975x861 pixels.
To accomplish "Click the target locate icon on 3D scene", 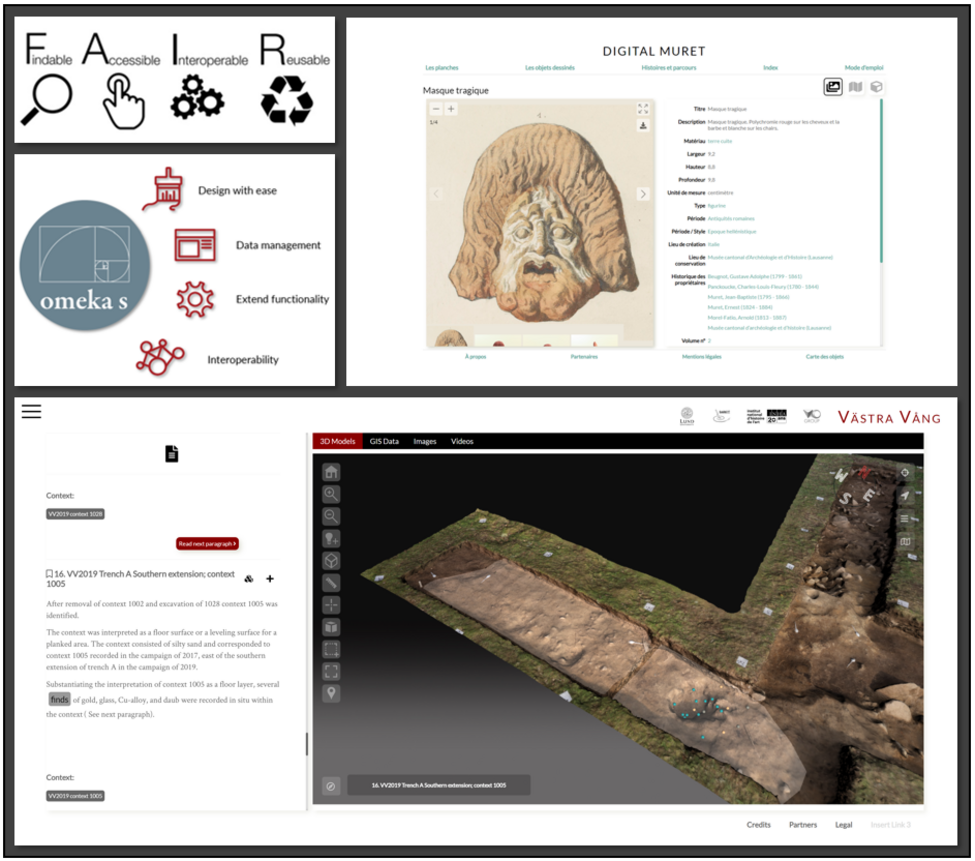I will pyautogui.click(x=905, y=473).
